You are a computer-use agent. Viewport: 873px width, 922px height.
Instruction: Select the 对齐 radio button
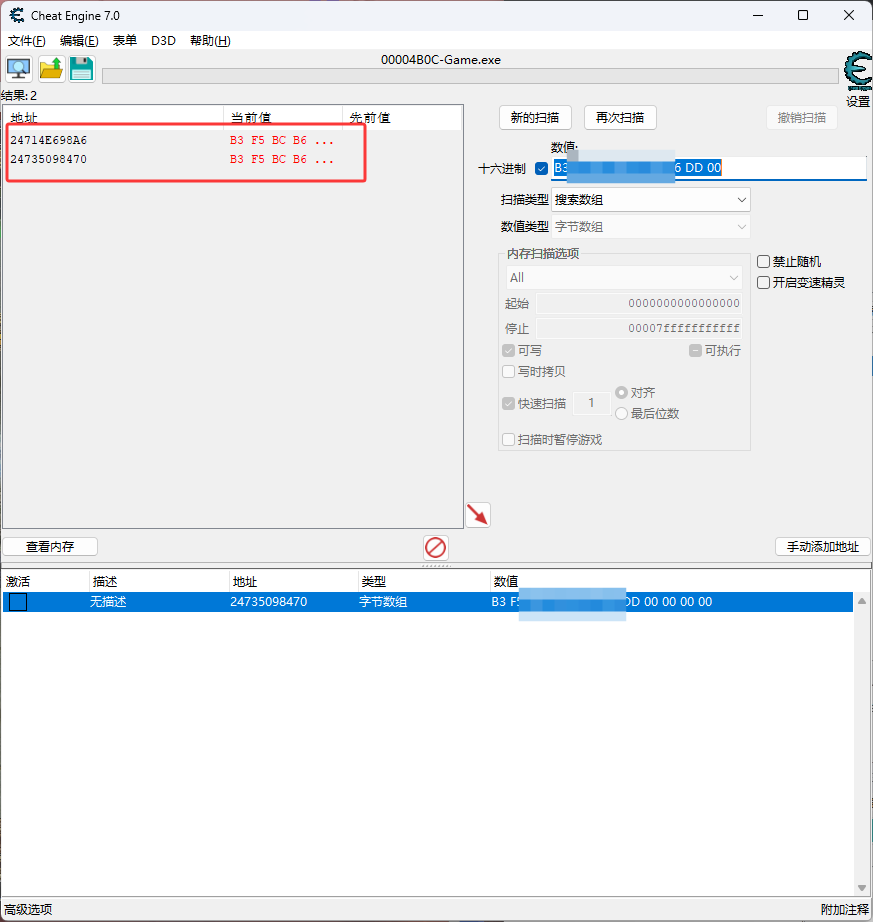[x=621, y=392]
